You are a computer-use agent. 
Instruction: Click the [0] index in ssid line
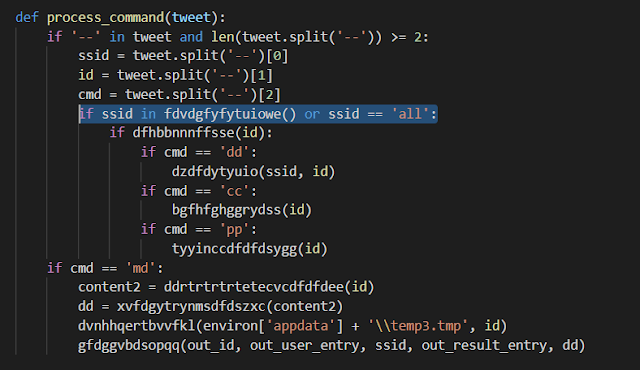277,56
